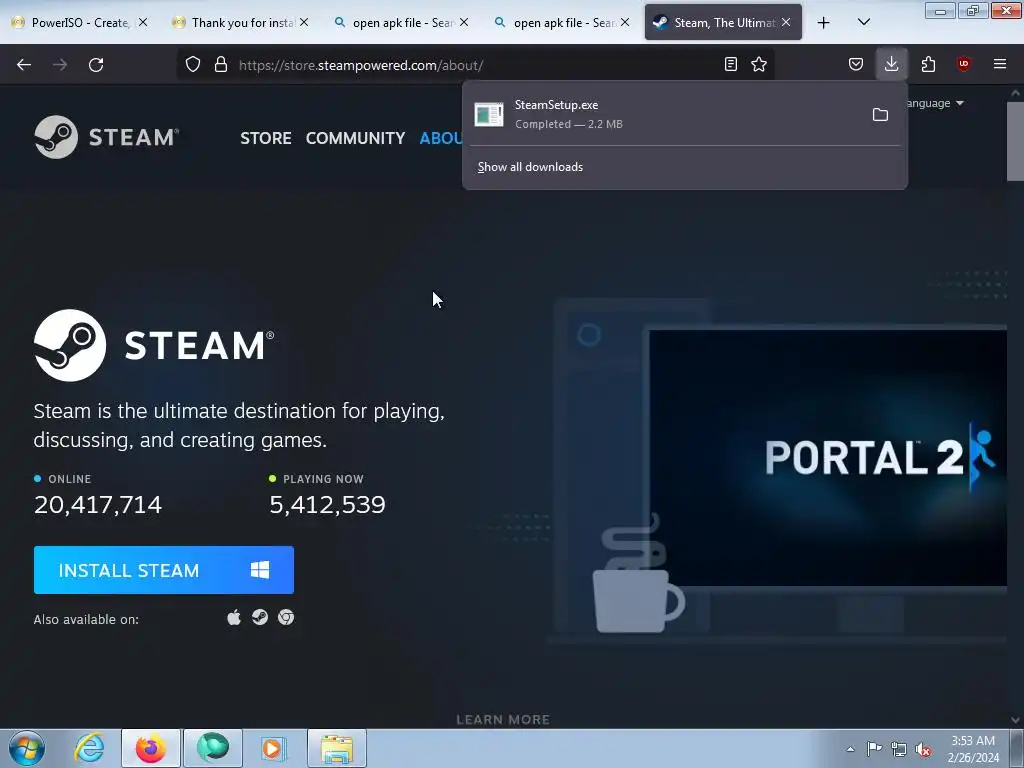
Task: Open the Firefox hamburger application menu
Action: (x=1000, y=64)
